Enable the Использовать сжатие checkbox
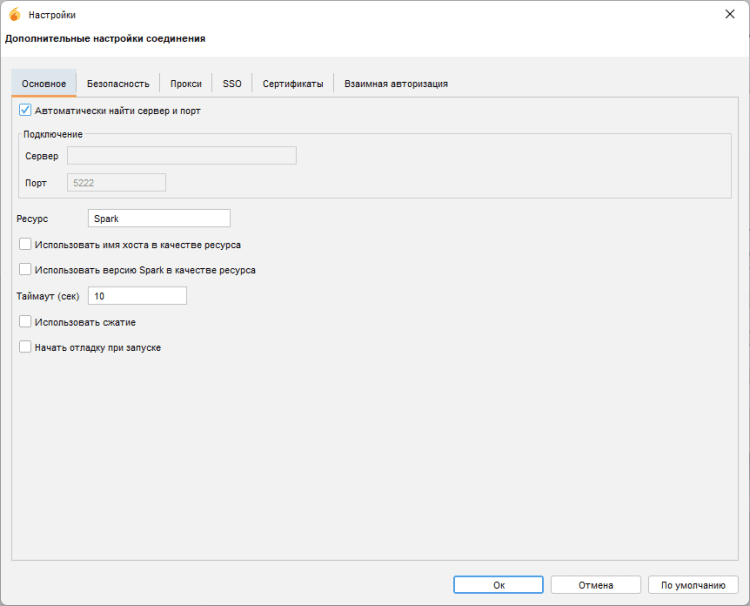This screenshot has height=606, width=750. pos(26,322)
